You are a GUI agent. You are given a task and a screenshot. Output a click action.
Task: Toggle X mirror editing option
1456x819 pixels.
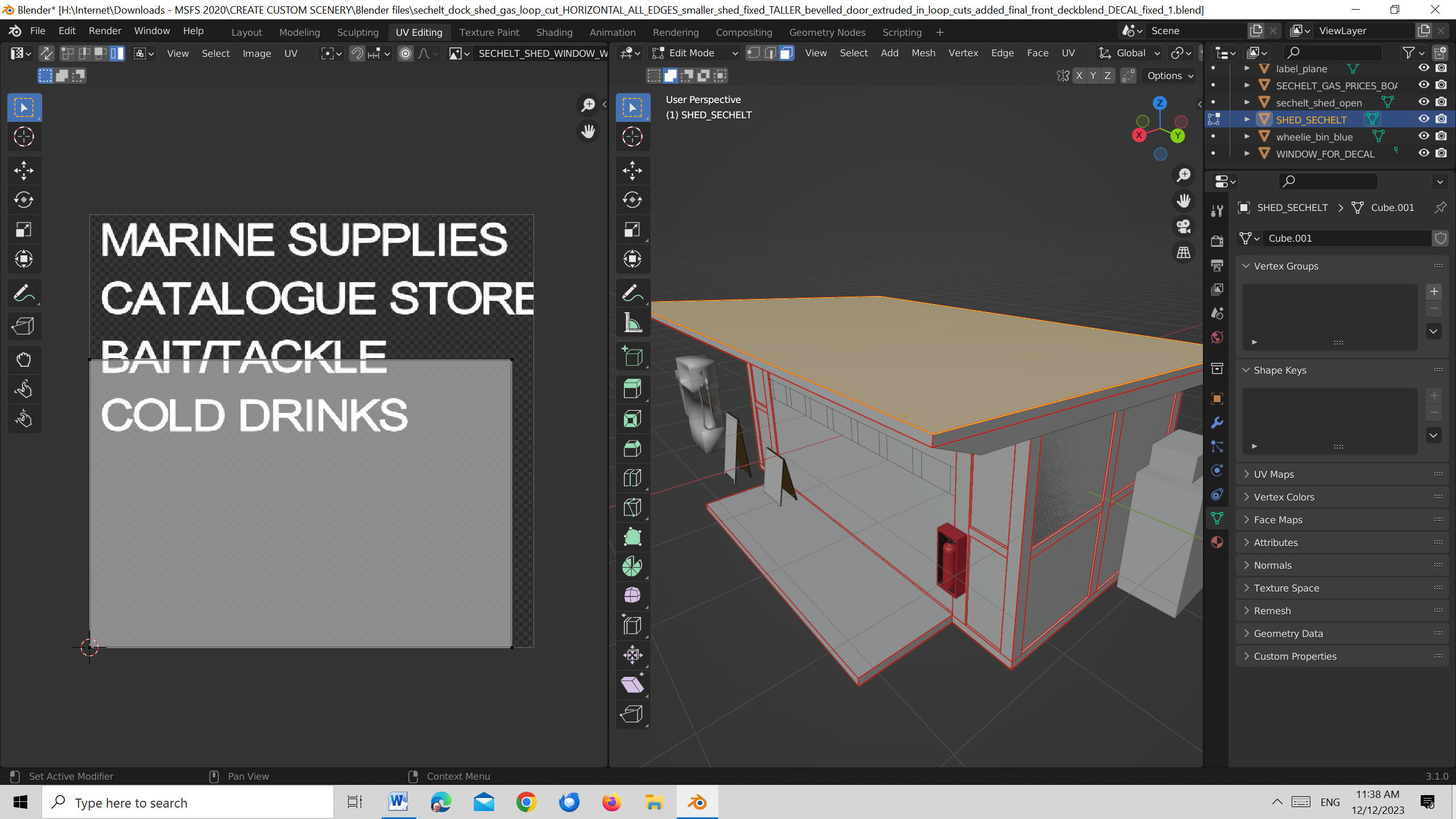(1079, 76)
